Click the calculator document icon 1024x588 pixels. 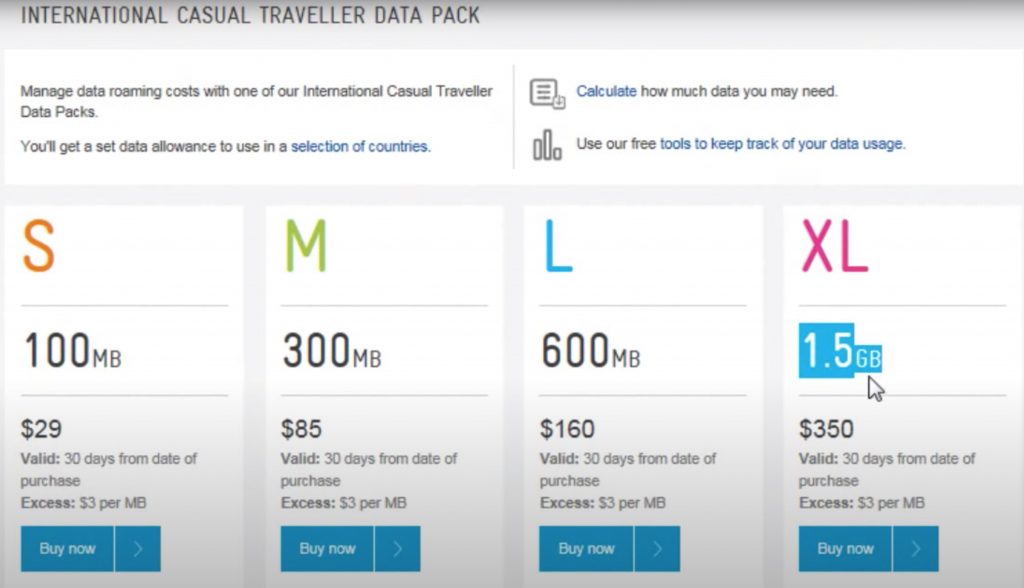point(546,94)
